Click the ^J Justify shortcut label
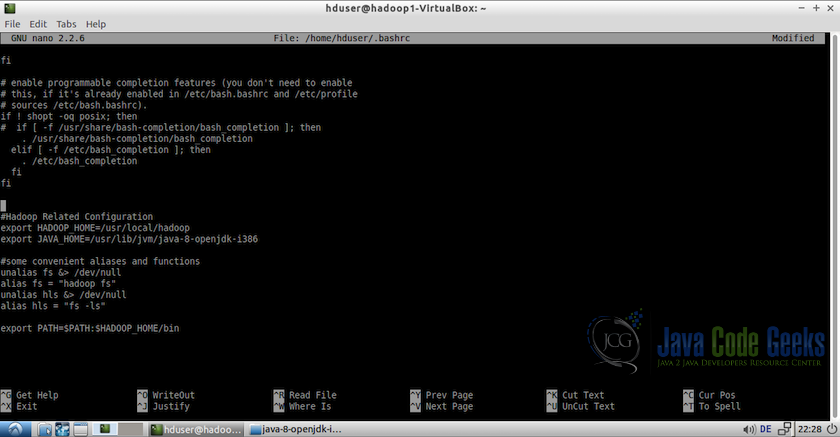Screen dimensions: 840x437 coord(163,406)
